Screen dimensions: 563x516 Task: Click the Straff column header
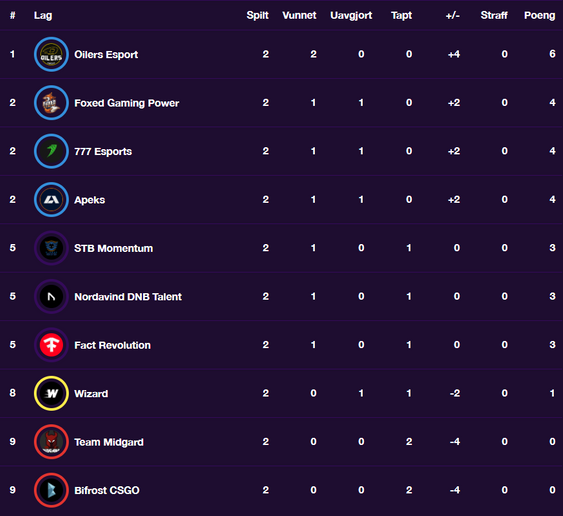tap(494, 15)
